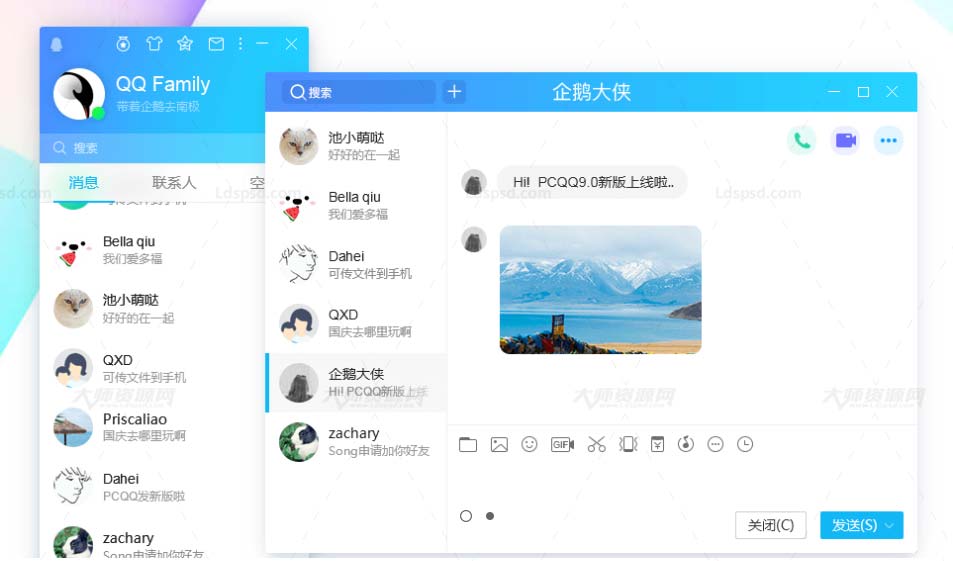The image size is (953, 561).
Task: Take a screenshot with scissors icon
Action: 596,444
